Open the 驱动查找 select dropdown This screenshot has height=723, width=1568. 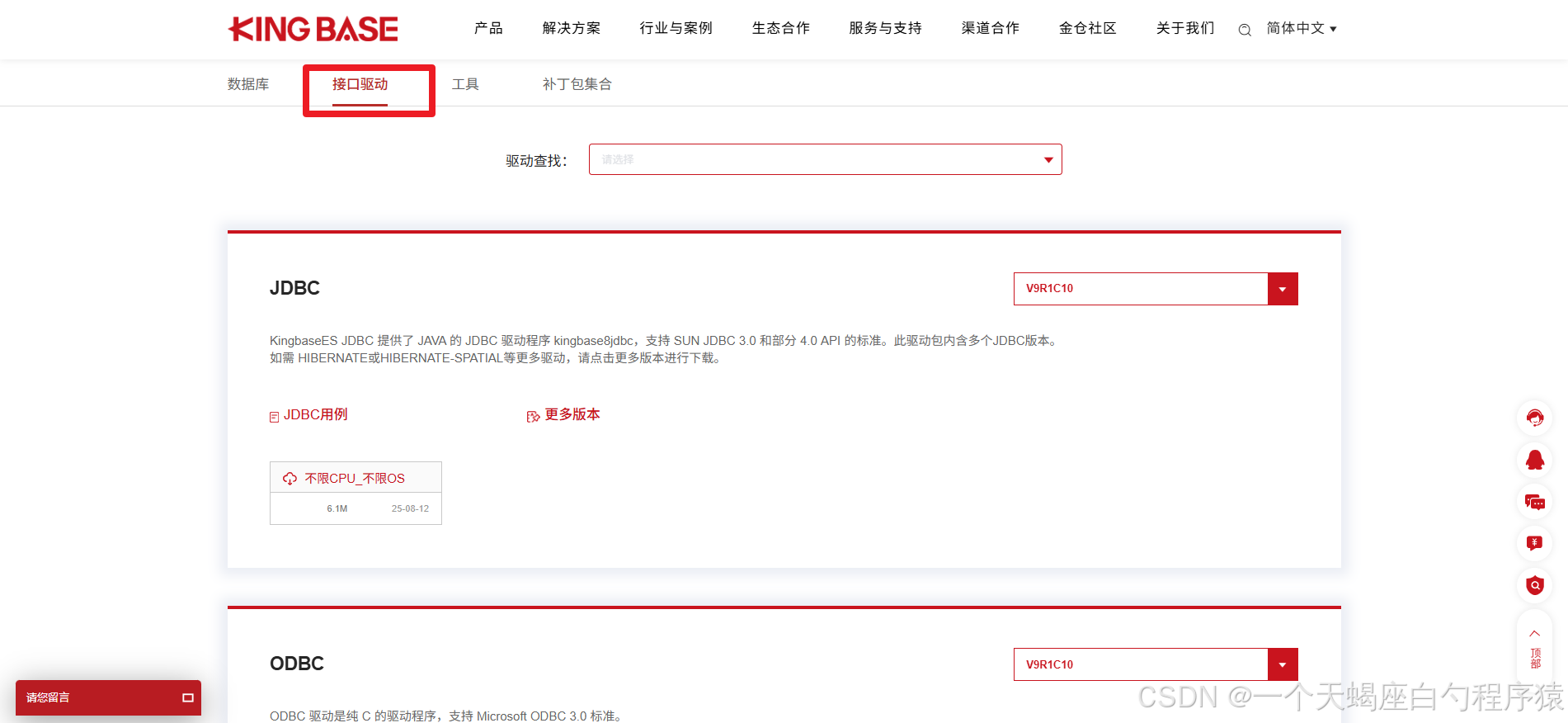click(x=825, y=159)
